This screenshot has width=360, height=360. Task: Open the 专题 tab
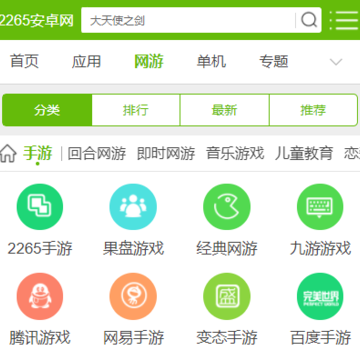coord(274,62)
